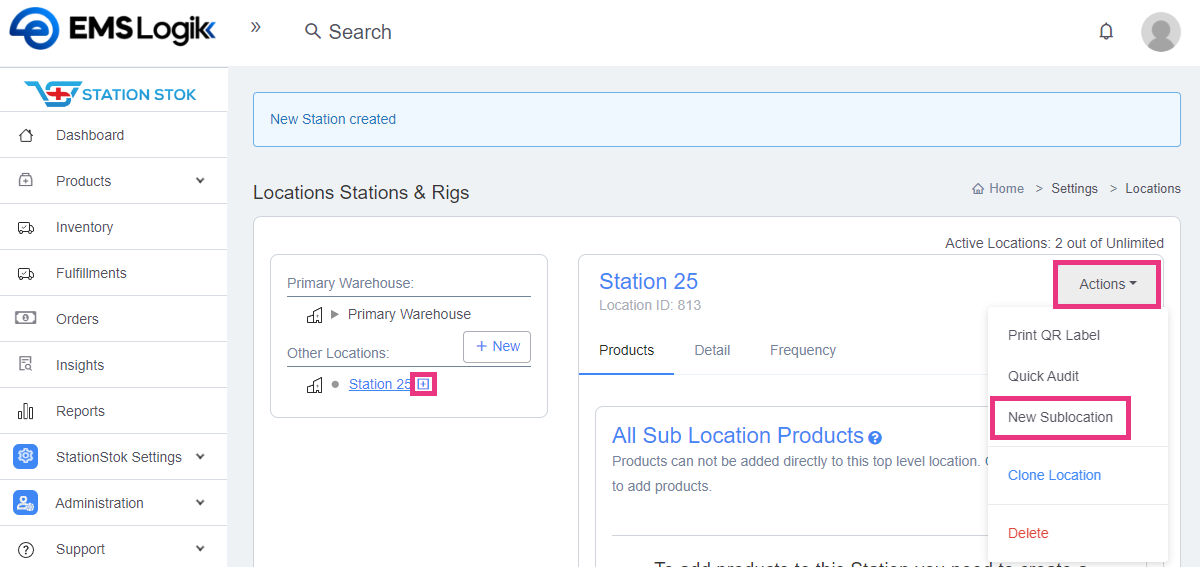Viewport: 1200px width, 567px height.
Task: Open the Station 25 link
Action: (379, 384)
